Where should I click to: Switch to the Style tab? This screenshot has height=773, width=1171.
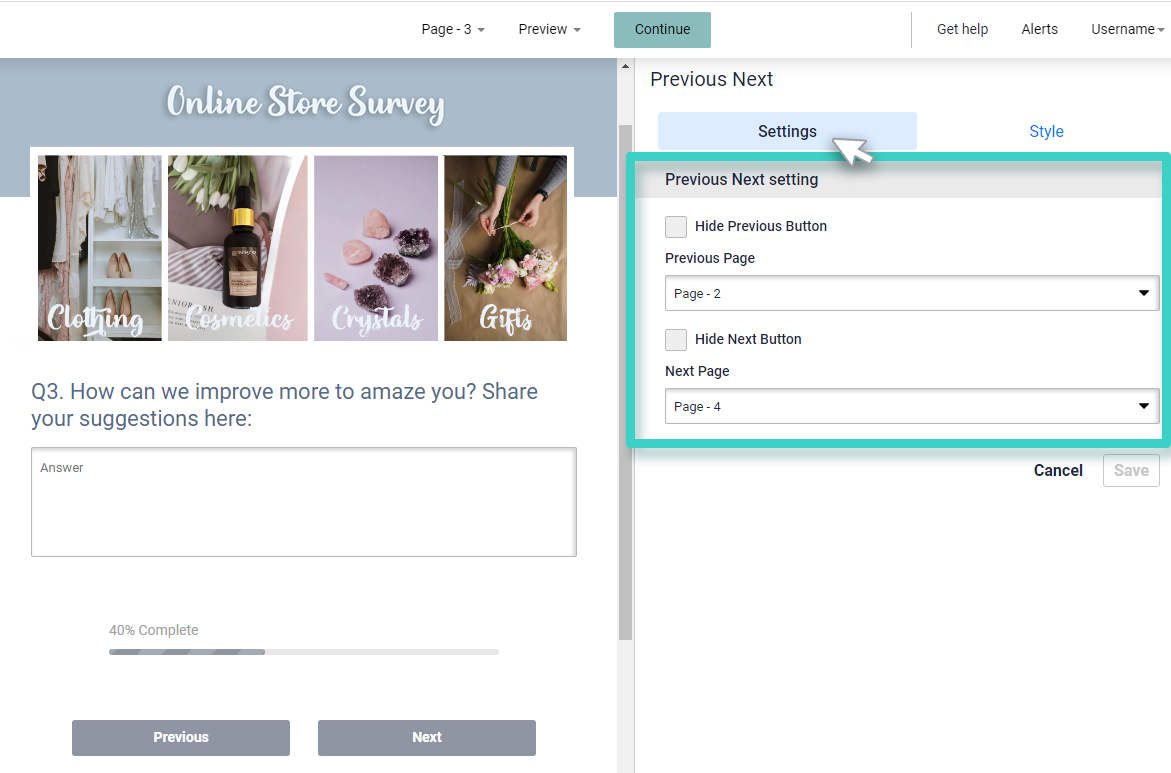tap(1046, 131)
